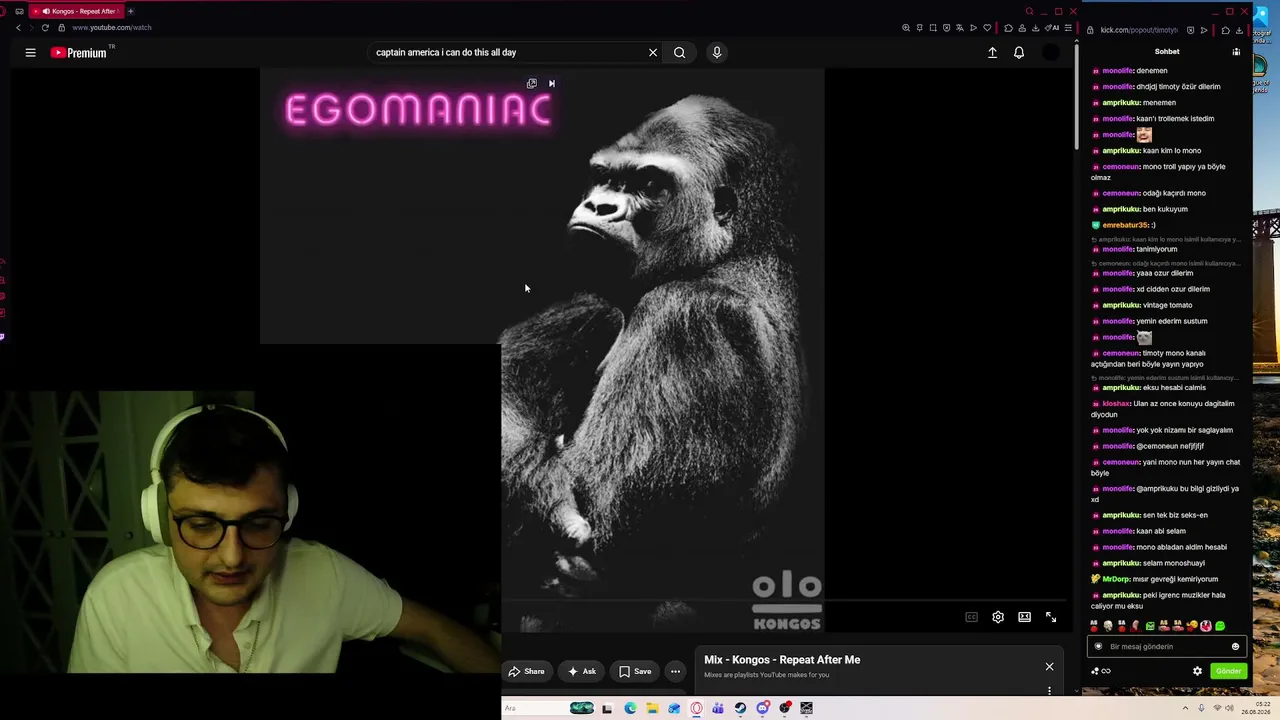Save the video to a playlist
Image resolution: width=1280 pixels, height=720 pixels.
click(635, 671)
